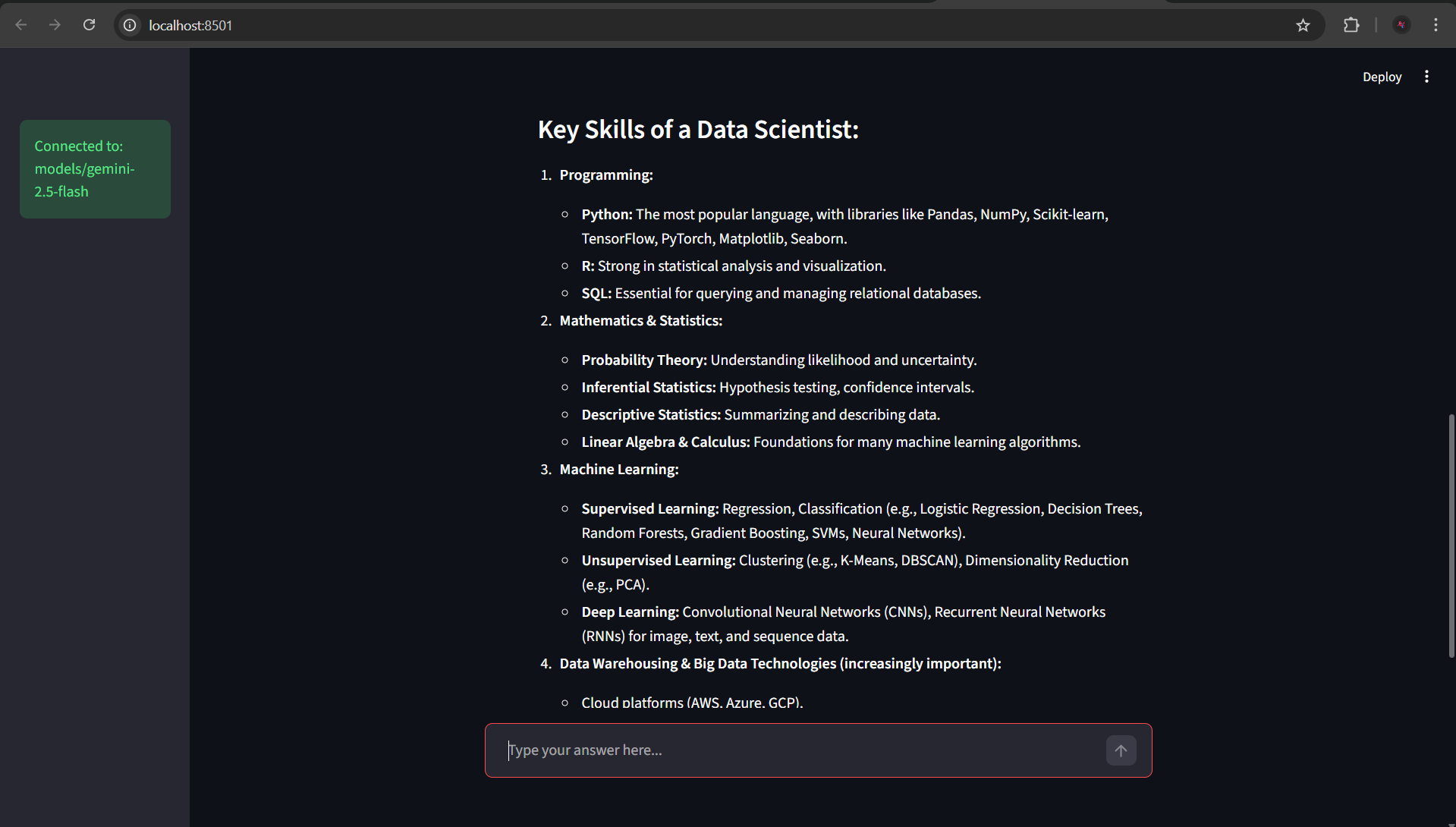Click the 'Data Warehousing & Big Data Technologies' item
The width and height of the screenshot is (1456, 827).
point(781,664)
